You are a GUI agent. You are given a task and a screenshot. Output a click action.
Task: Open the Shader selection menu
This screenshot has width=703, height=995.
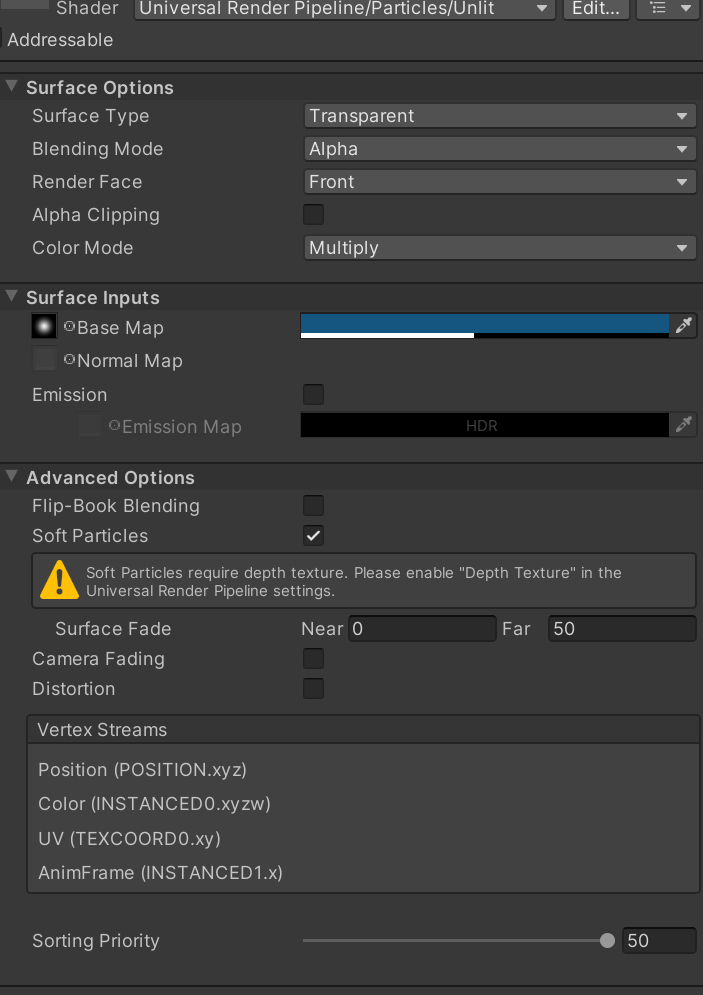pyautogui.click(x=345, y=9)
